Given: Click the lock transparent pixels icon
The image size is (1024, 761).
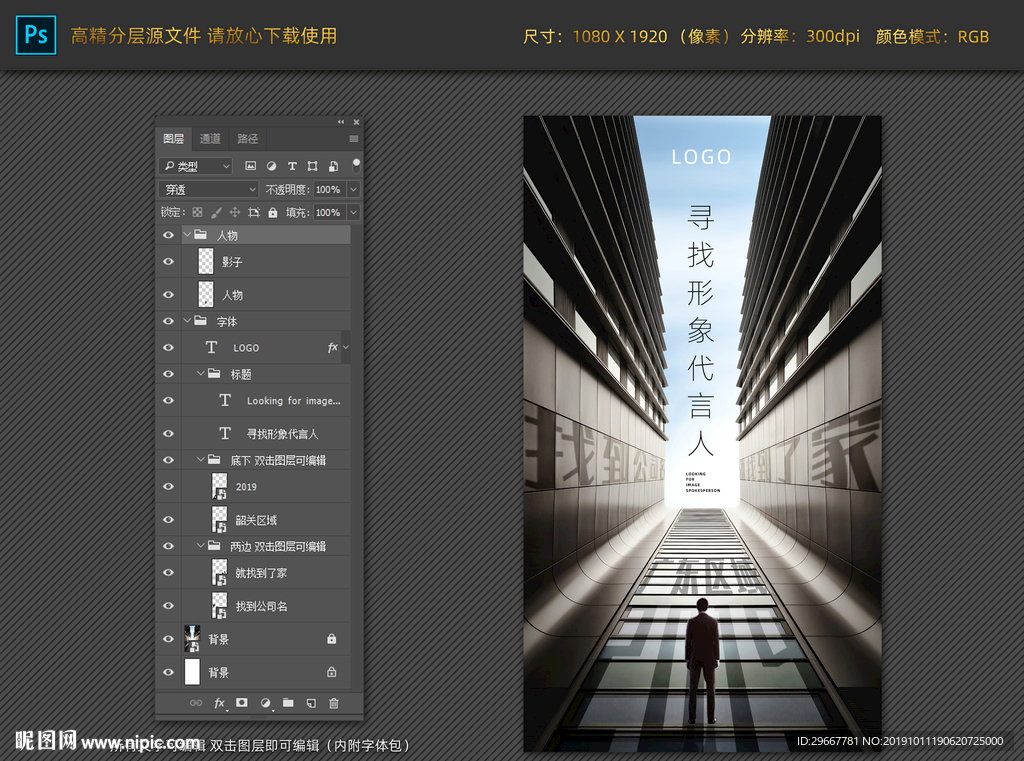Looking at the screenshot, I should pyautogui.click(x=197, y=212).
